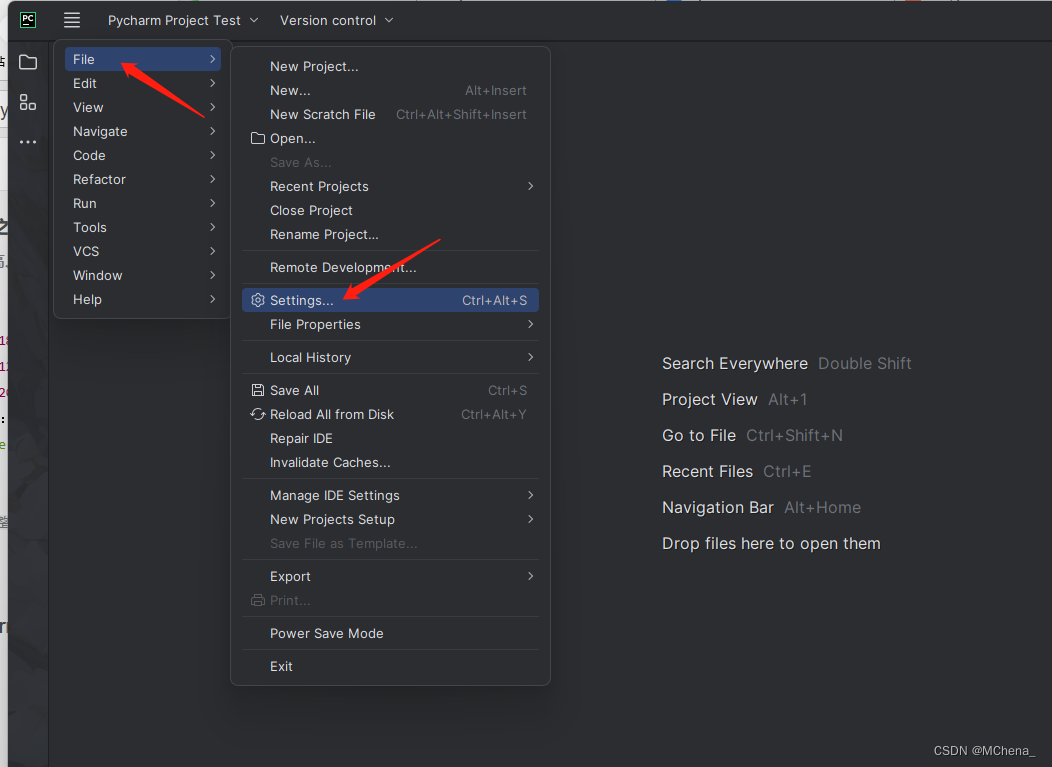This screenshot has width=1052, height=767.
Task: Select Close Project
Action: coord(390,211)
